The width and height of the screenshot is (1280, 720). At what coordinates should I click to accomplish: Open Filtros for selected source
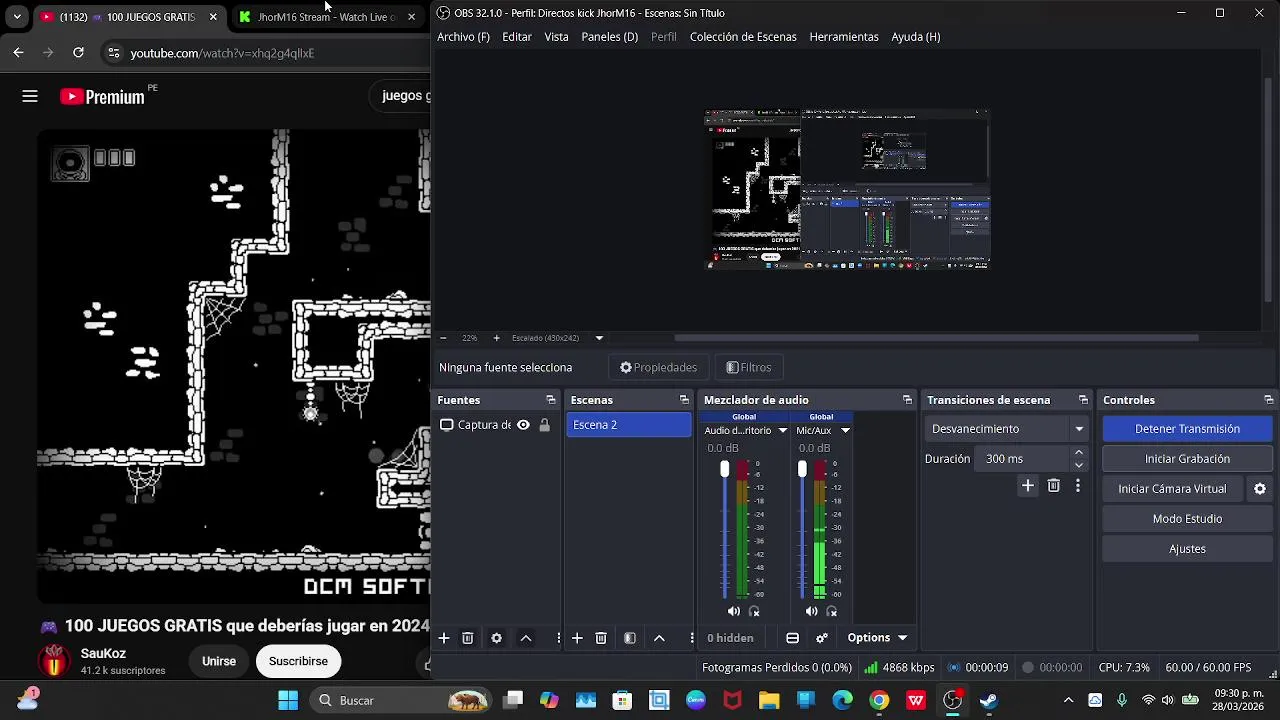pos(748,367)
